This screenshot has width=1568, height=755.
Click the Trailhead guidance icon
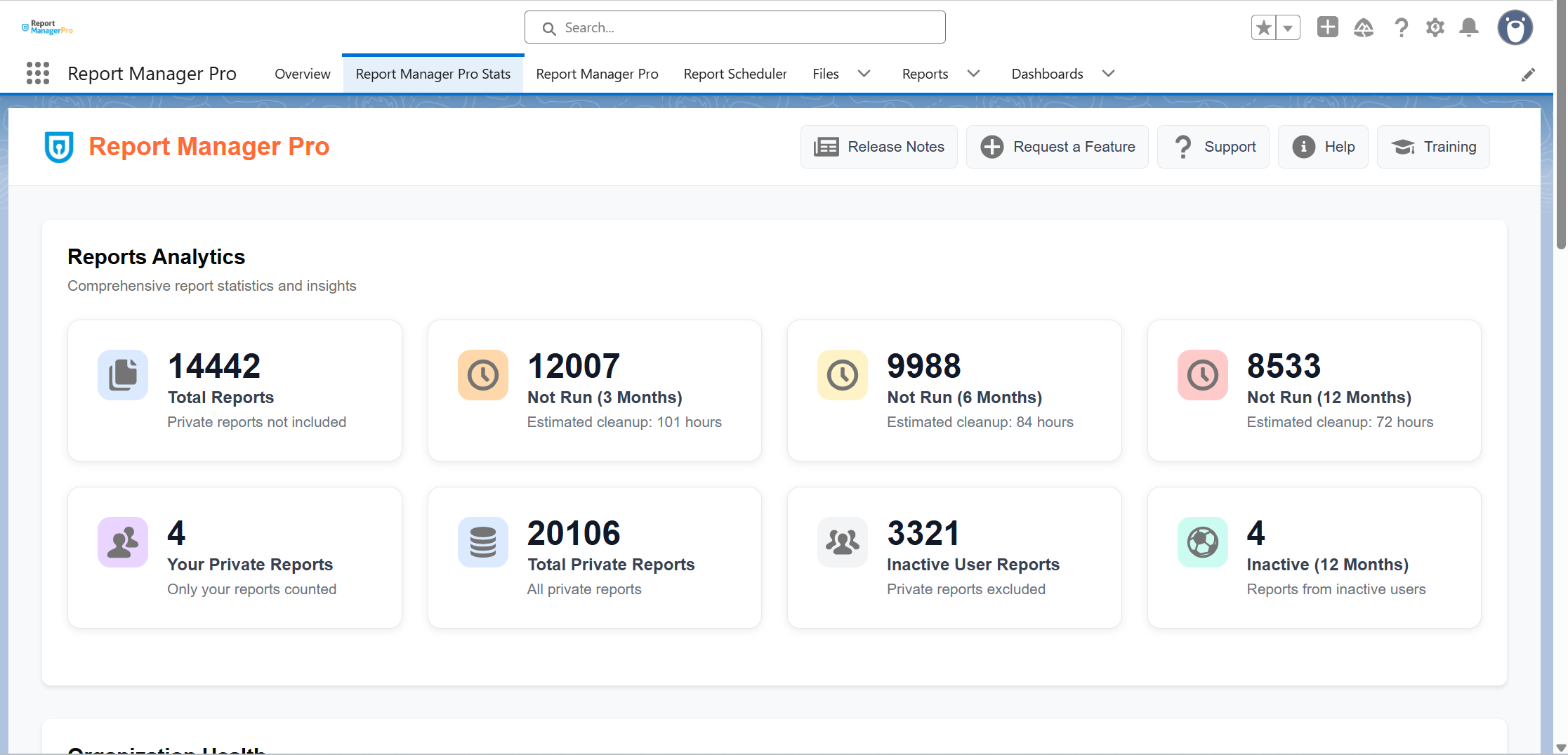click(x=1364, y=27)
